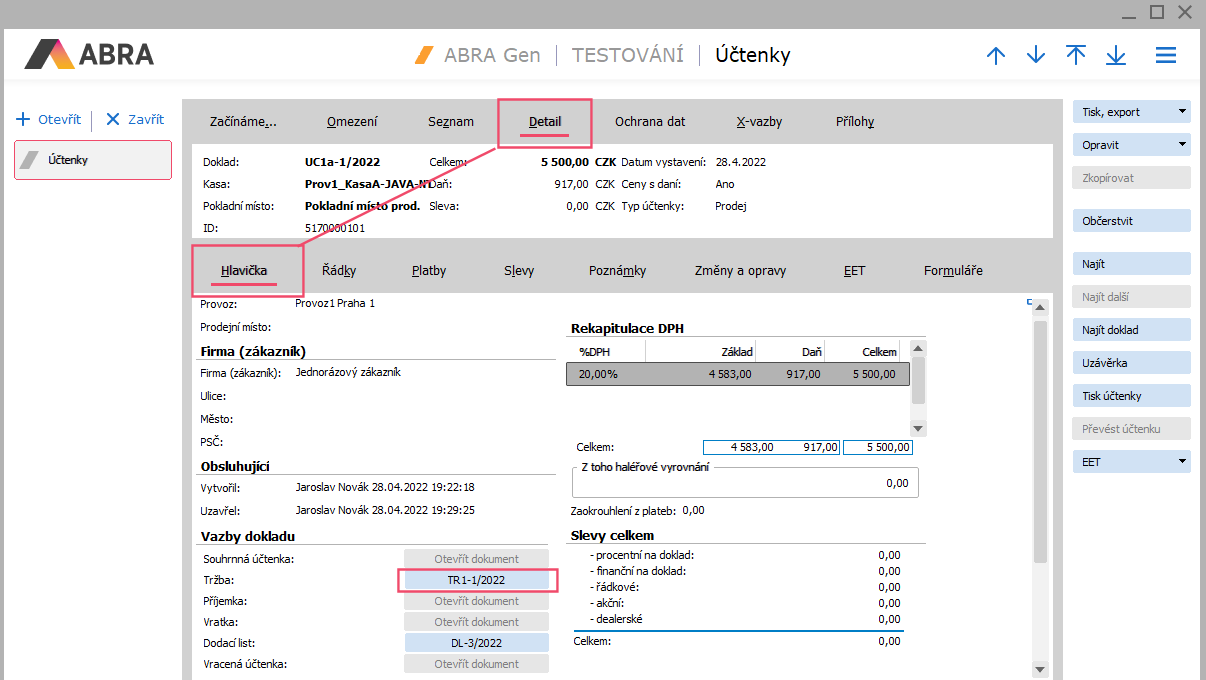Click the Zavřít X icon
The width and height of the screenshot is (1206, 680).
tap(112, 119)
